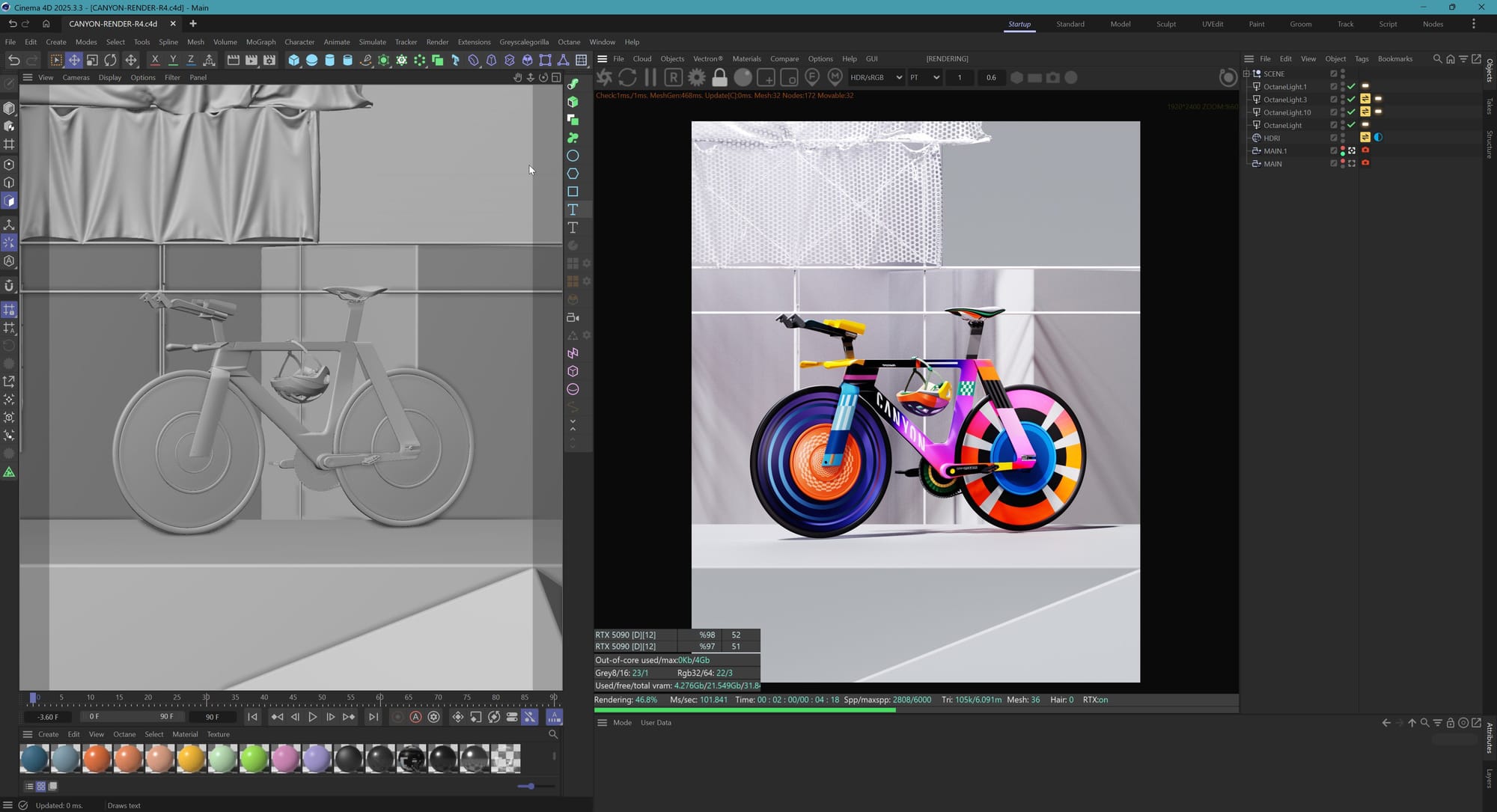Click the Octane lock resolution padlock icon
This screenshot has height=812, width=1497.
point(719,77)
